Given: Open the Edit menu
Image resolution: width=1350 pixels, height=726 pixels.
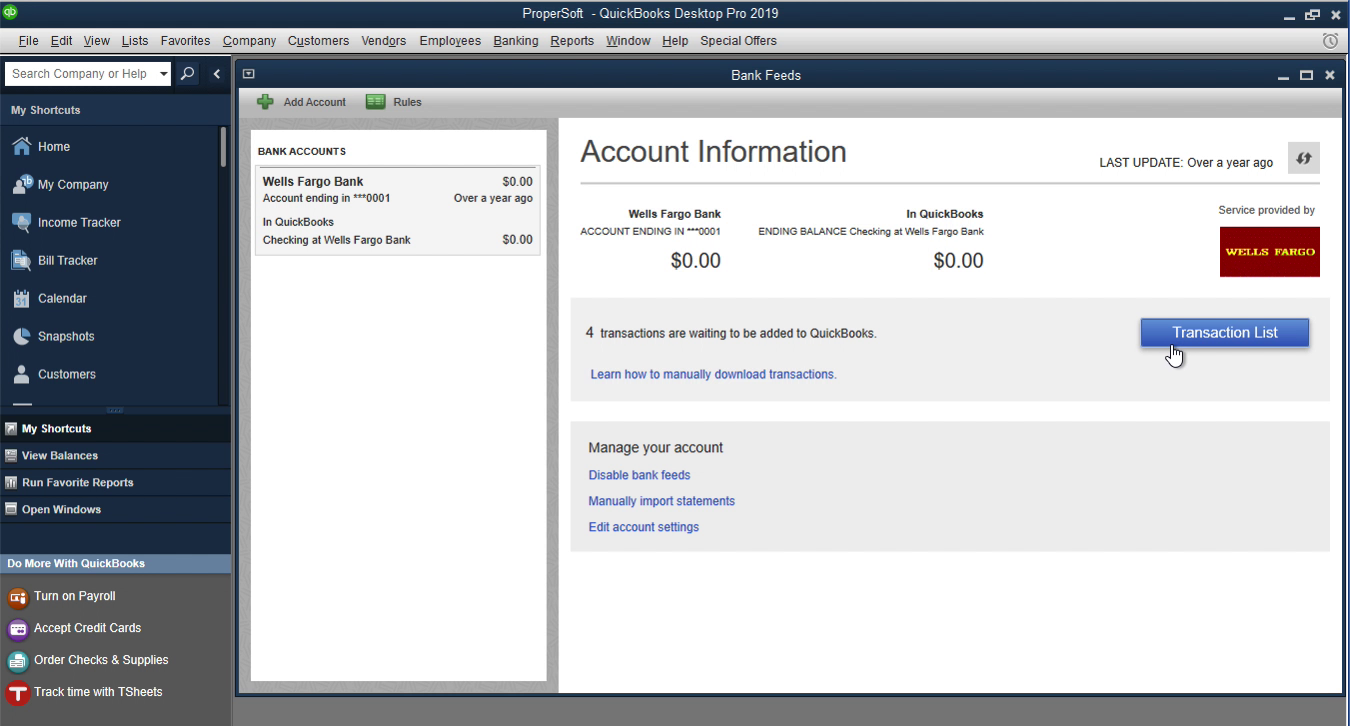Looking at the screenshot, I should point(61,41).
